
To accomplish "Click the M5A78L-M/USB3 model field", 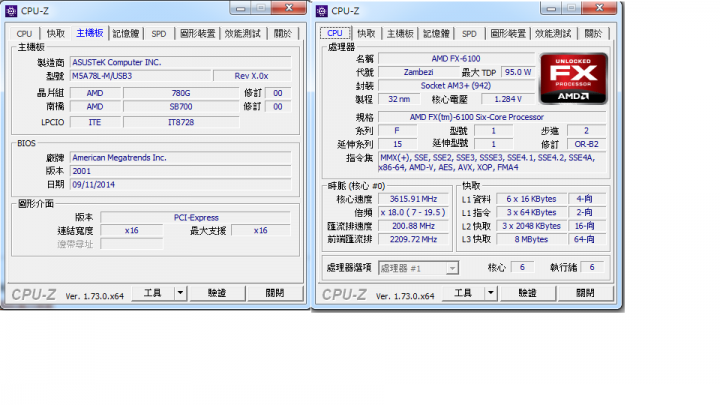I will point(141,76).
